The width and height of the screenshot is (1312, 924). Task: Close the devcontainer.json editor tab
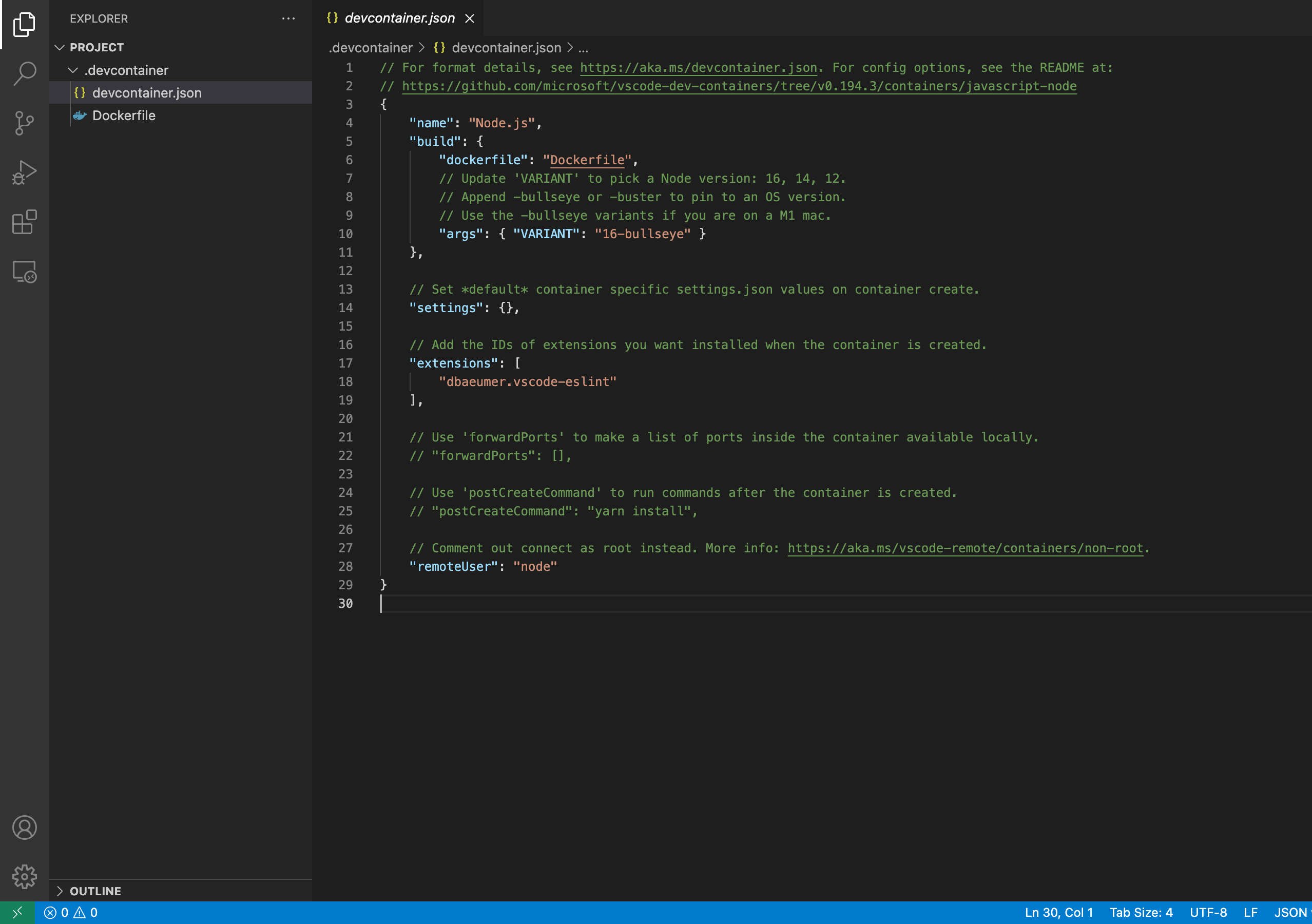pyautogui.click(x=470, y=18)
